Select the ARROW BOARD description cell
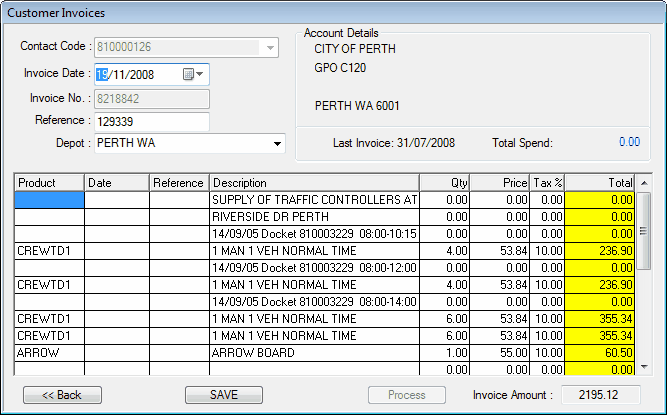Screen dimensions: 667x415 click(x=314, y=353)
